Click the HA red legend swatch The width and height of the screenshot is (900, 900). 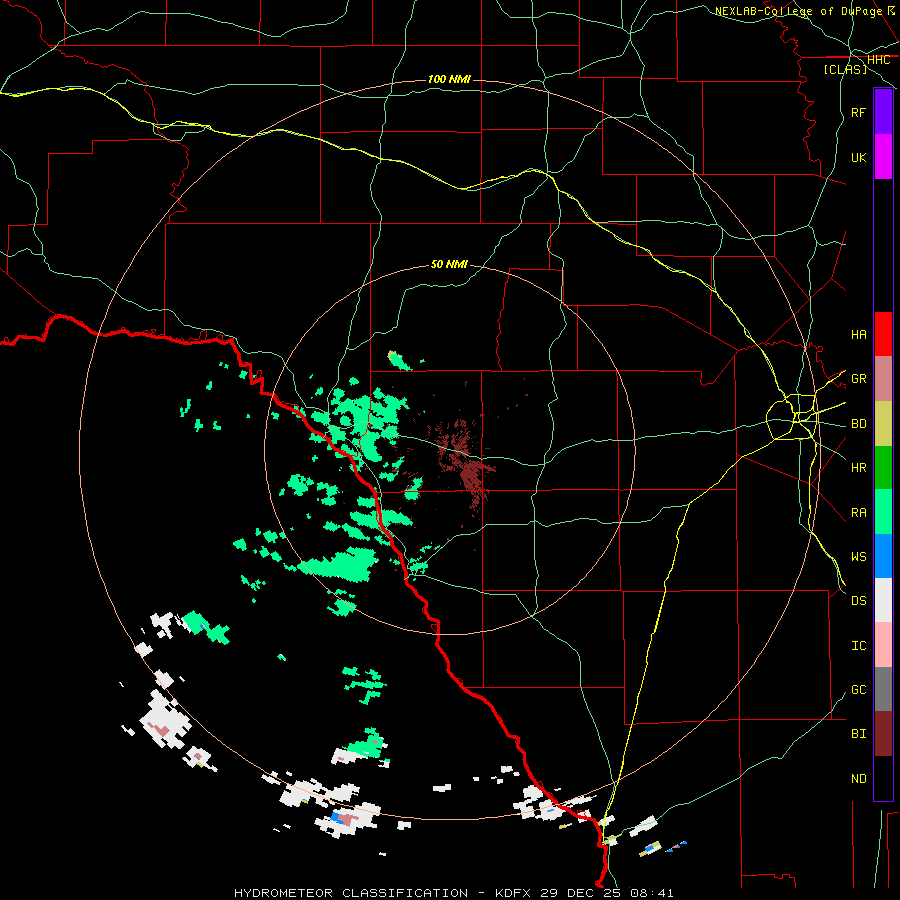click(x=883, y=334)
